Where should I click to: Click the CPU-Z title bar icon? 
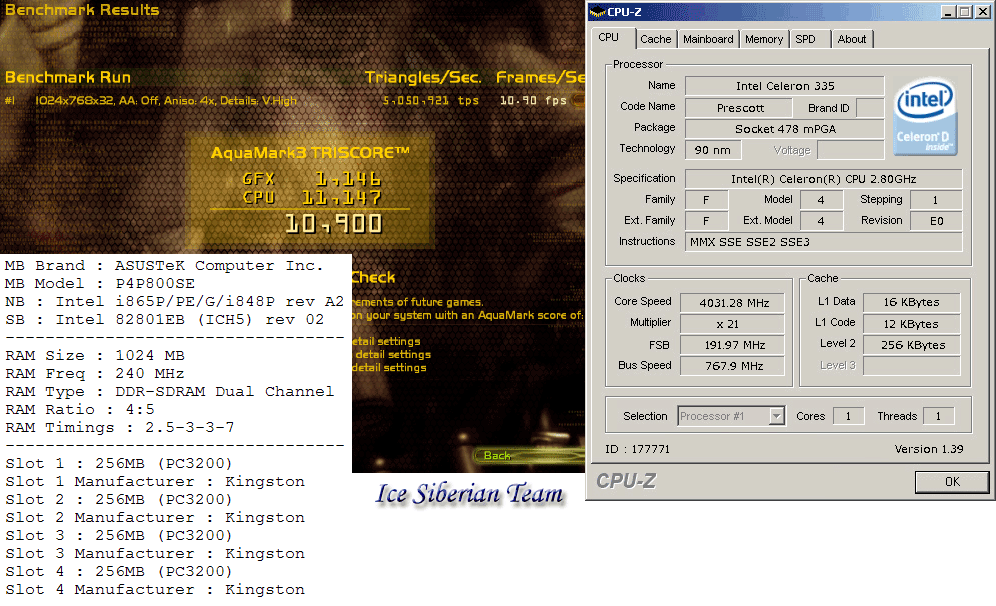pos(597,11)
